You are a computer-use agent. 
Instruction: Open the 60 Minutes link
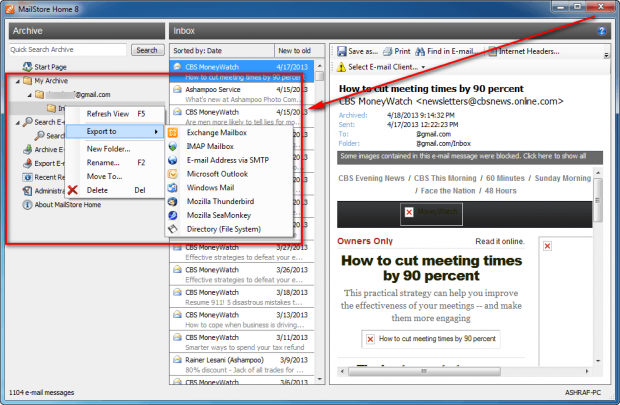[505, 178]
